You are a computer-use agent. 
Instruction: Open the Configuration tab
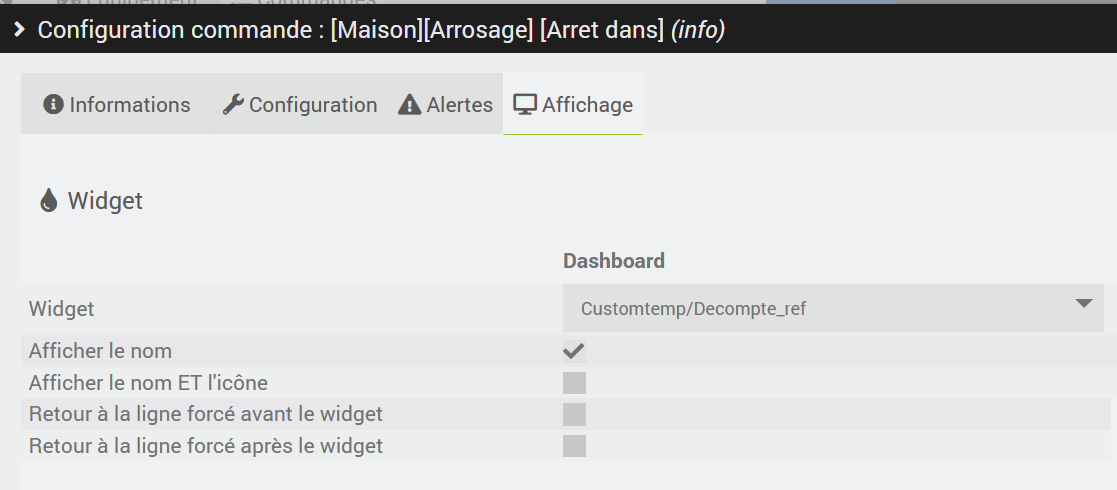tap(300, 104)
